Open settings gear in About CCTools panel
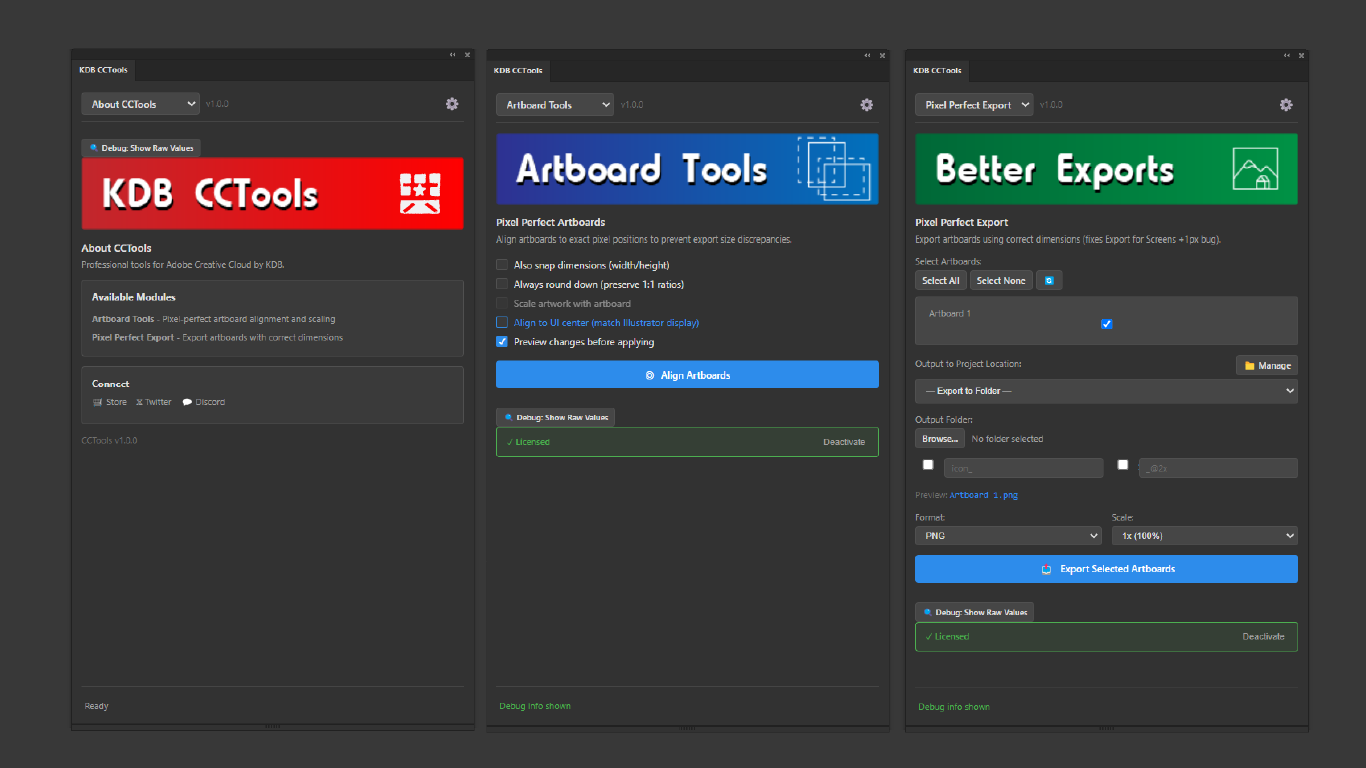This screenshot has width=1366, height=768. coord(452,104)
